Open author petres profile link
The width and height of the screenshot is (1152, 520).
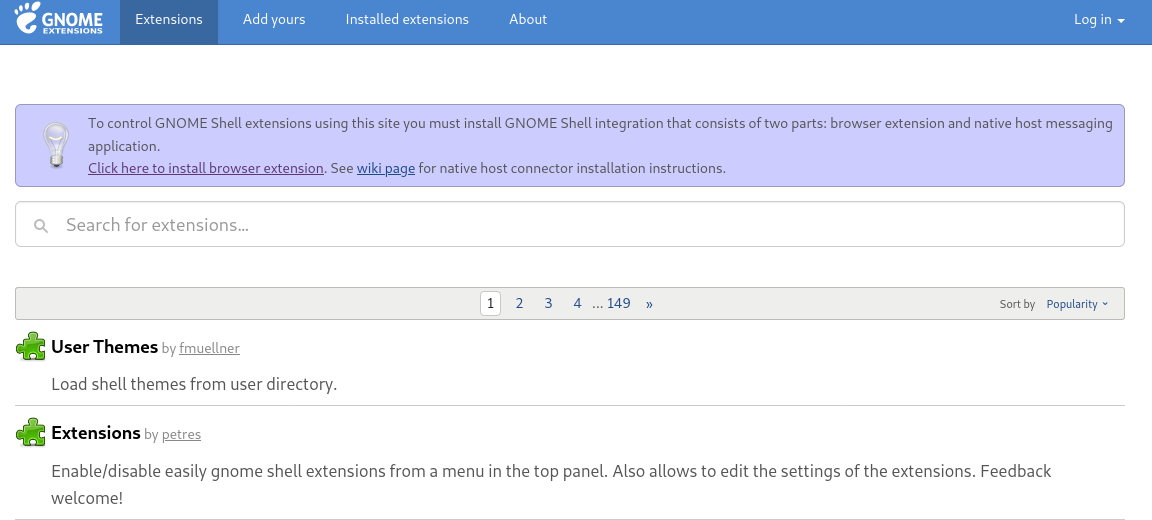pyautogui.click(x=181, y=434)
